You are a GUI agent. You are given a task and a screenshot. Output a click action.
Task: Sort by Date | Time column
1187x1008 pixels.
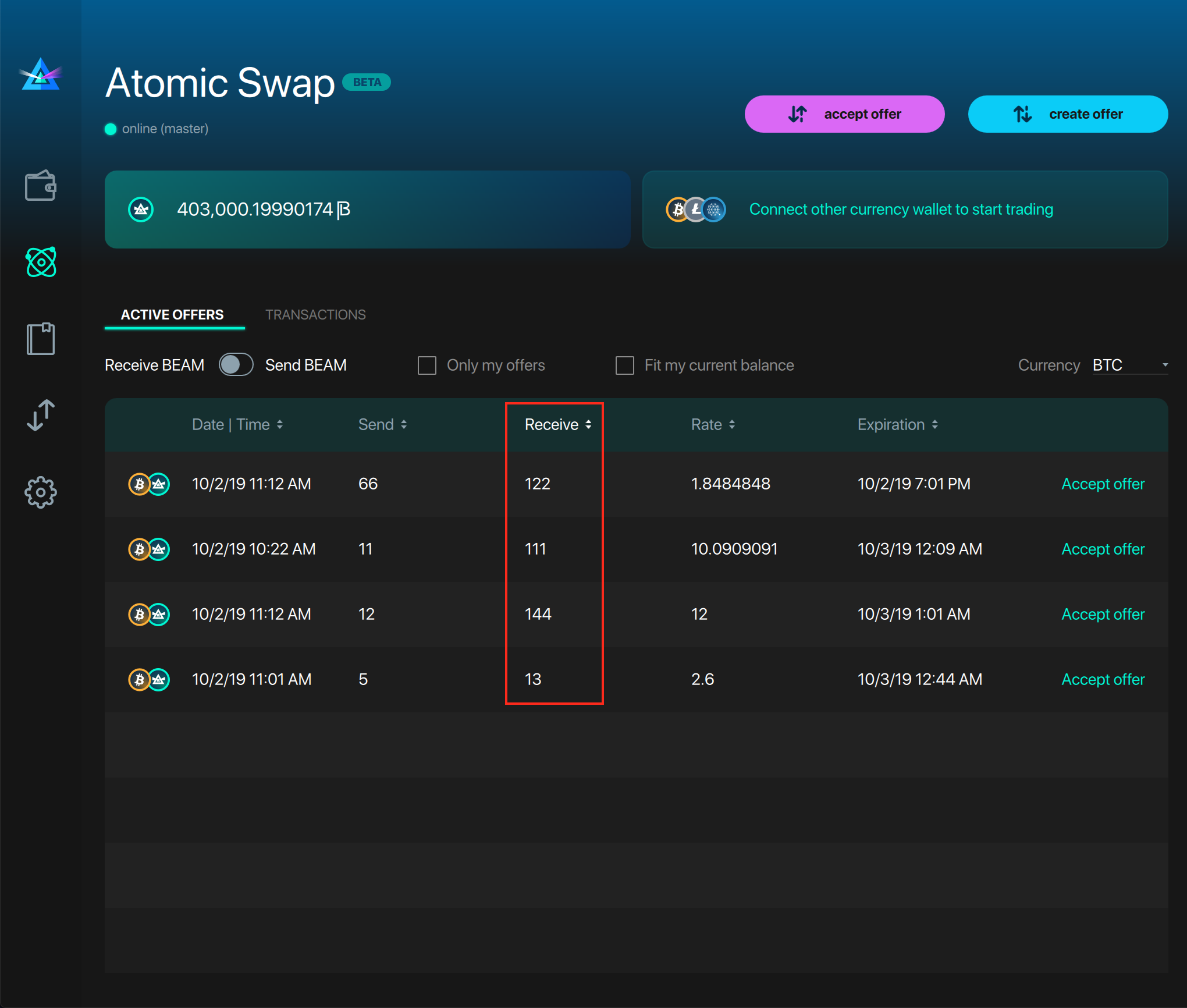click(237, 425)
